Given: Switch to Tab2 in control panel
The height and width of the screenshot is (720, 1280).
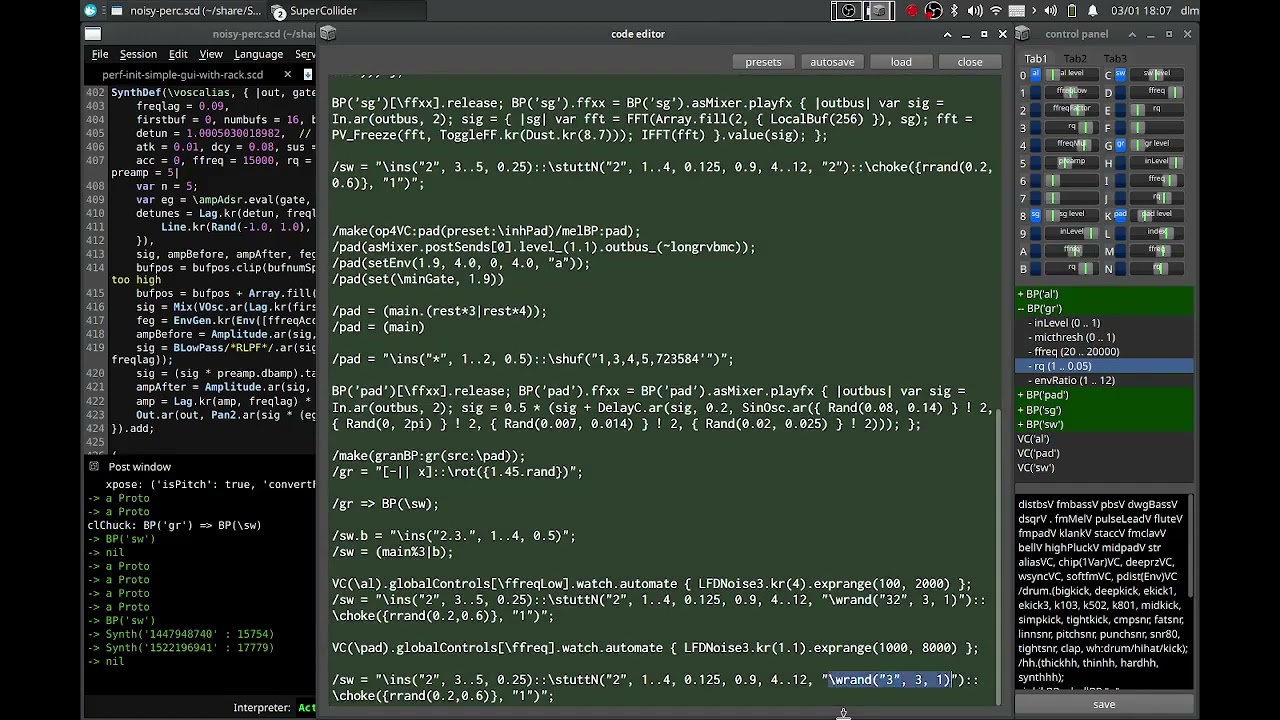Looking at the screenshot, I should coord(1075,59).
